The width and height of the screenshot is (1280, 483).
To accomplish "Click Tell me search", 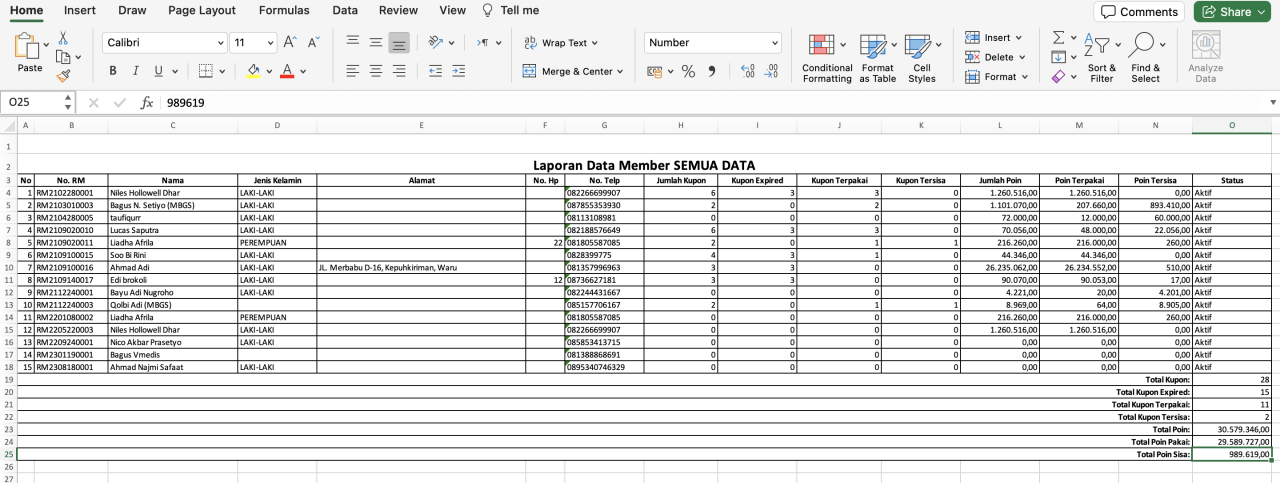I will pyautogui.click(x=510, y=10).
